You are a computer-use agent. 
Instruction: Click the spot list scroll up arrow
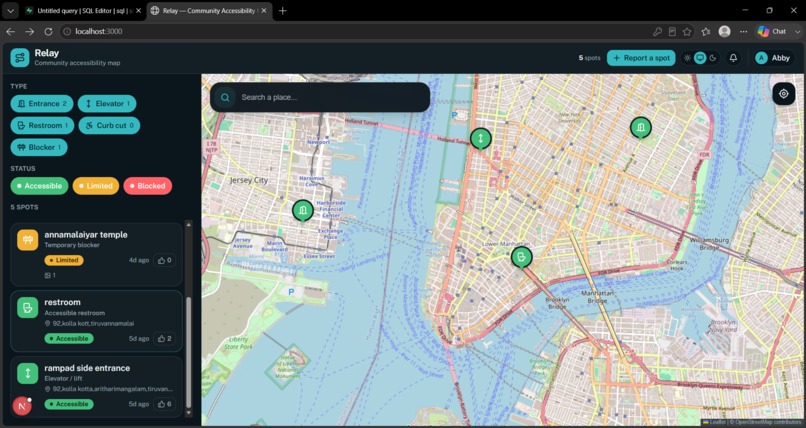(188, 225)
